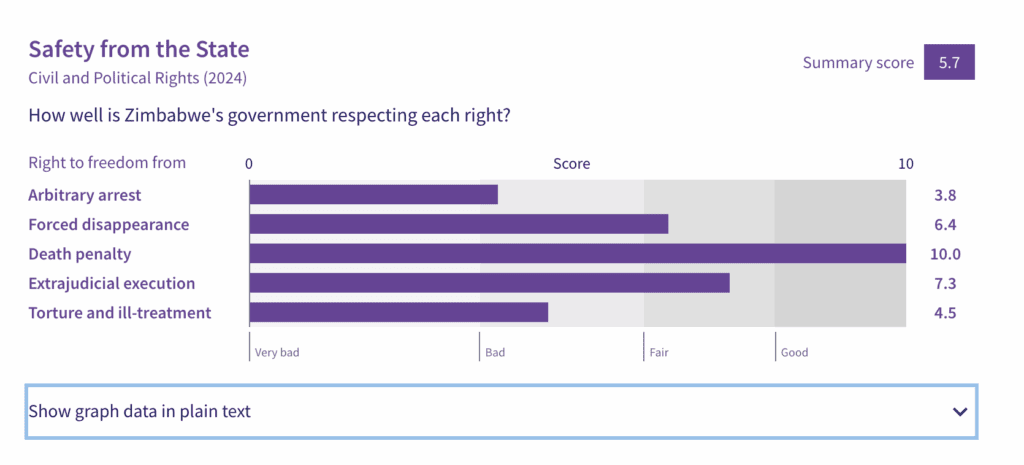Click 'Civil and Political Rights (2024)' subtitle
This screenshot has height=465, width=1024.
137,77
